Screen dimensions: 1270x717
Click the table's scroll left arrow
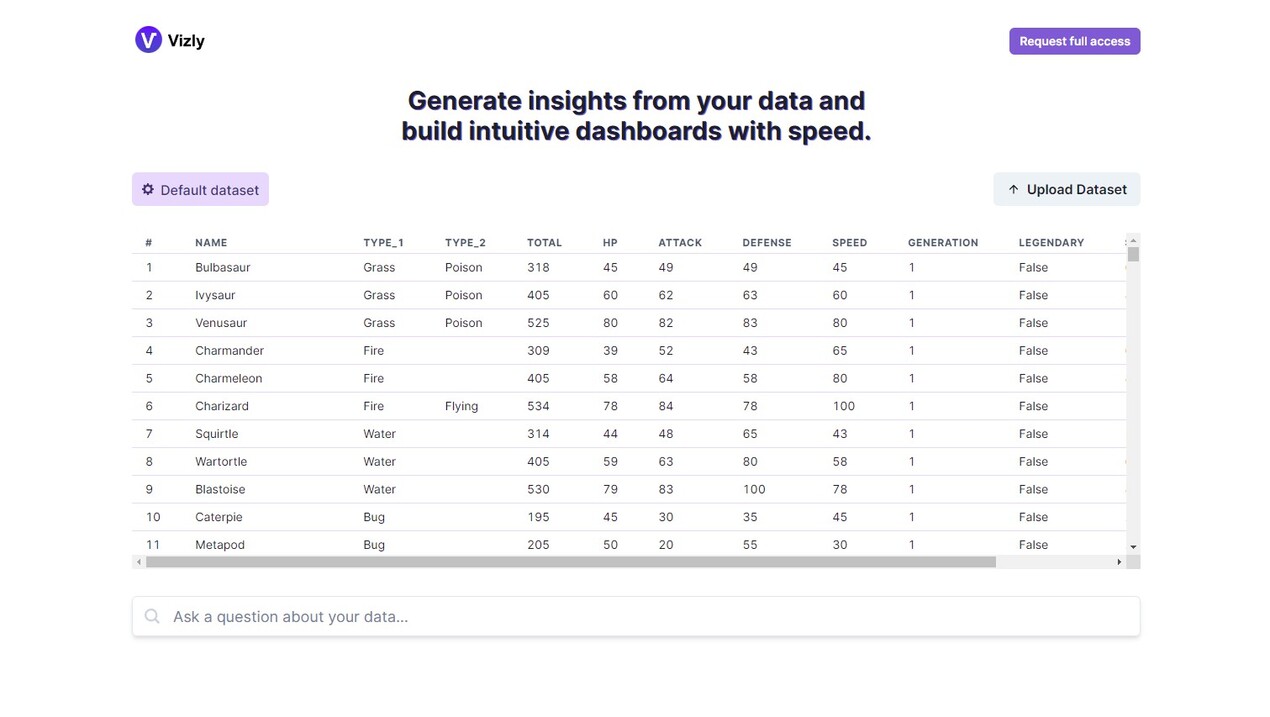pos(139,562)
